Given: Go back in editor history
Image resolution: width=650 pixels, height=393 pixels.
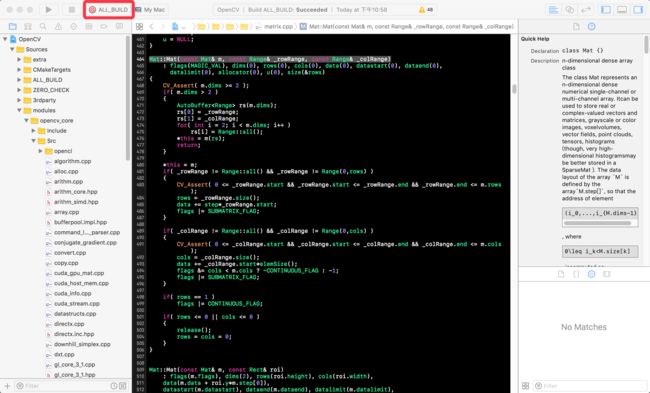Looking at the screenshot, I should [x=152, y=27].
